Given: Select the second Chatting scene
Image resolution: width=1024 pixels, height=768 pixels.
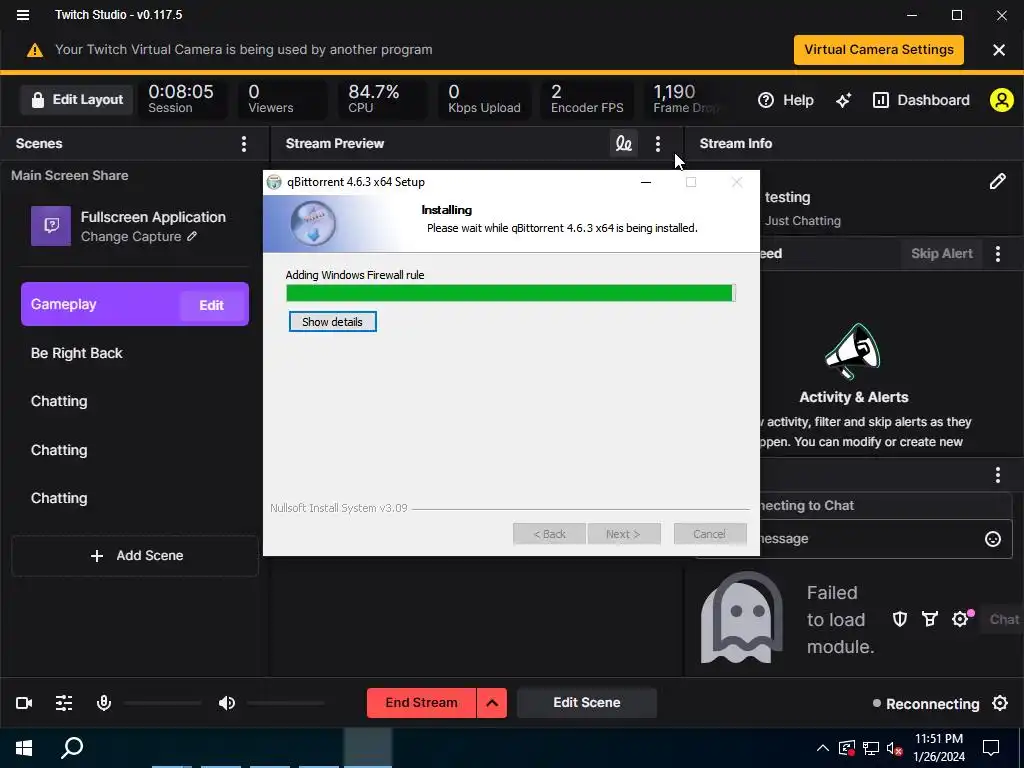Looking at the screenshot, I should pyautogui.click(x=59, y=451).
